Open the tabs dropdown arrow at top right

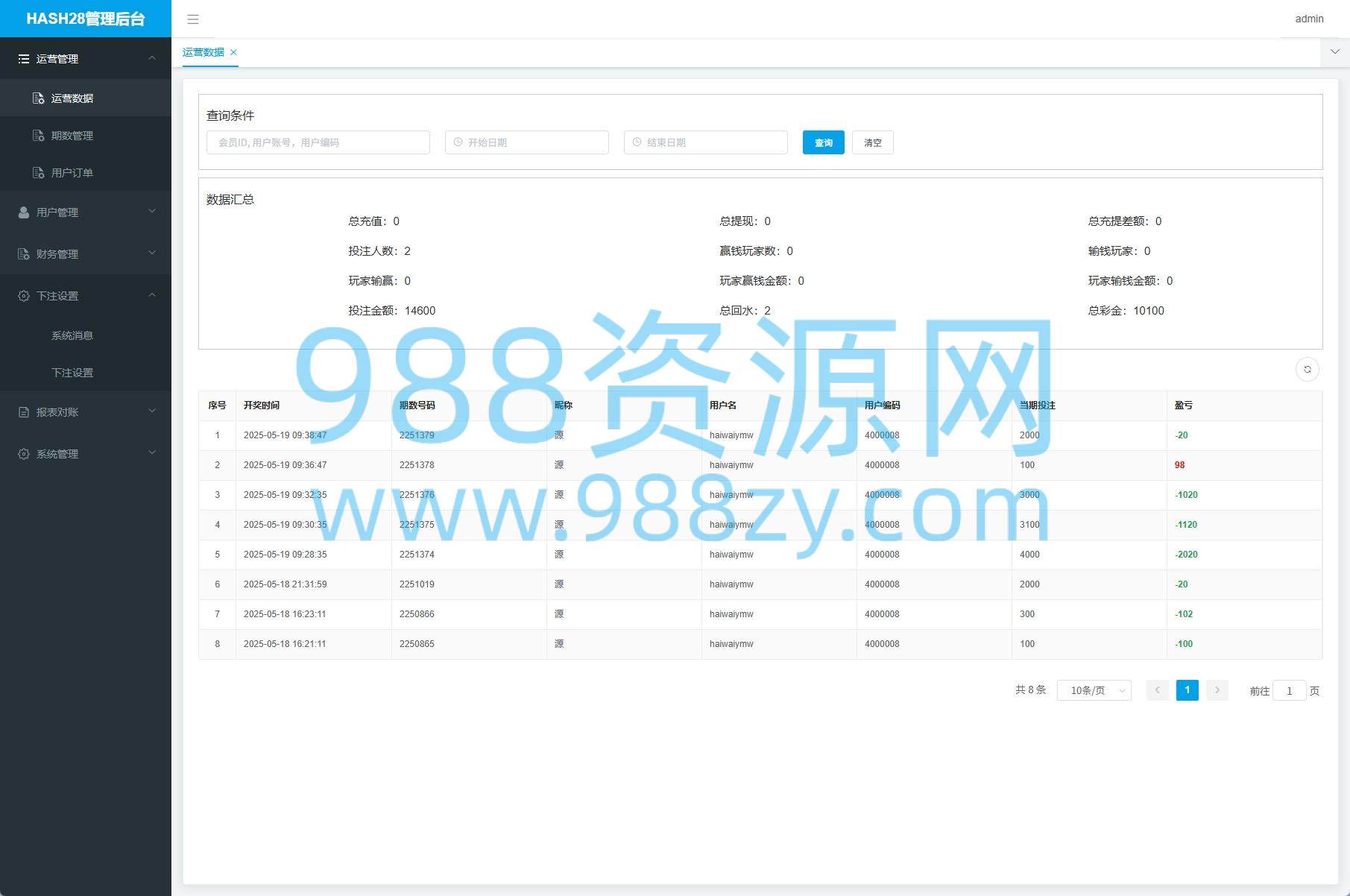[1334, 52]
